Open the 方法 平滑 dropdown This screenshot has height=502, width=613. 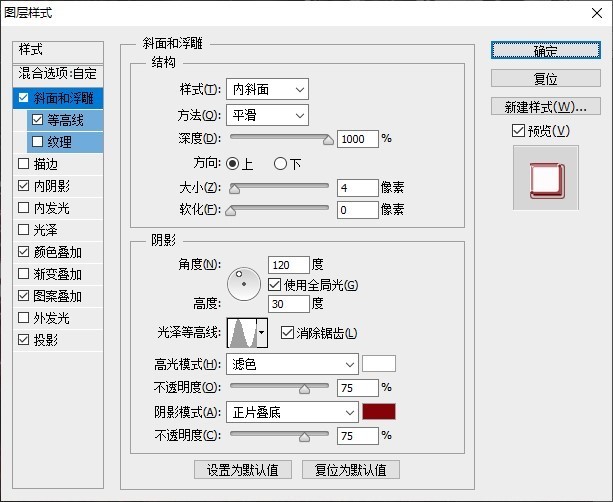tap(268, 115)
